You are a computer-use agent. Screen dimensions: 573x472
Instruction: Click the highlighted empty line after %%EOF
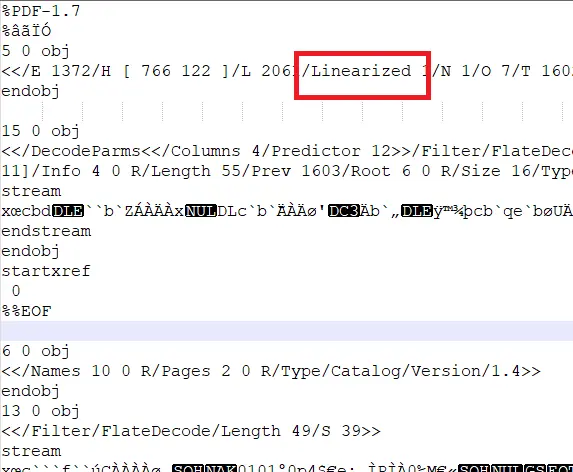pyautogui.click(x=286, y=331)
